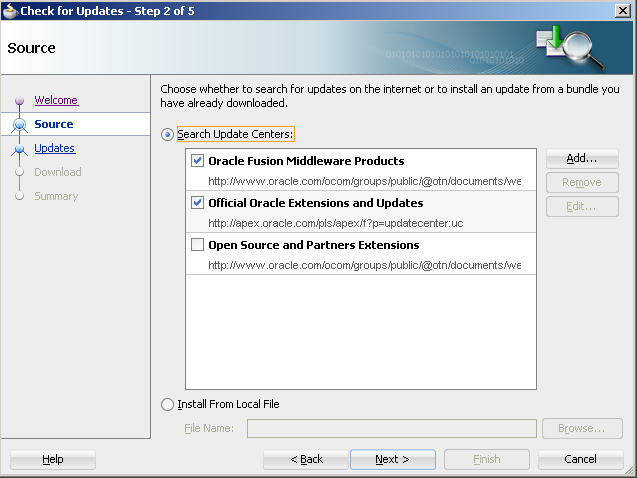Image resolution: width=637 pixels, height=478 pixels.
Task: Click the Edit... button
Action: pos(582,206)
